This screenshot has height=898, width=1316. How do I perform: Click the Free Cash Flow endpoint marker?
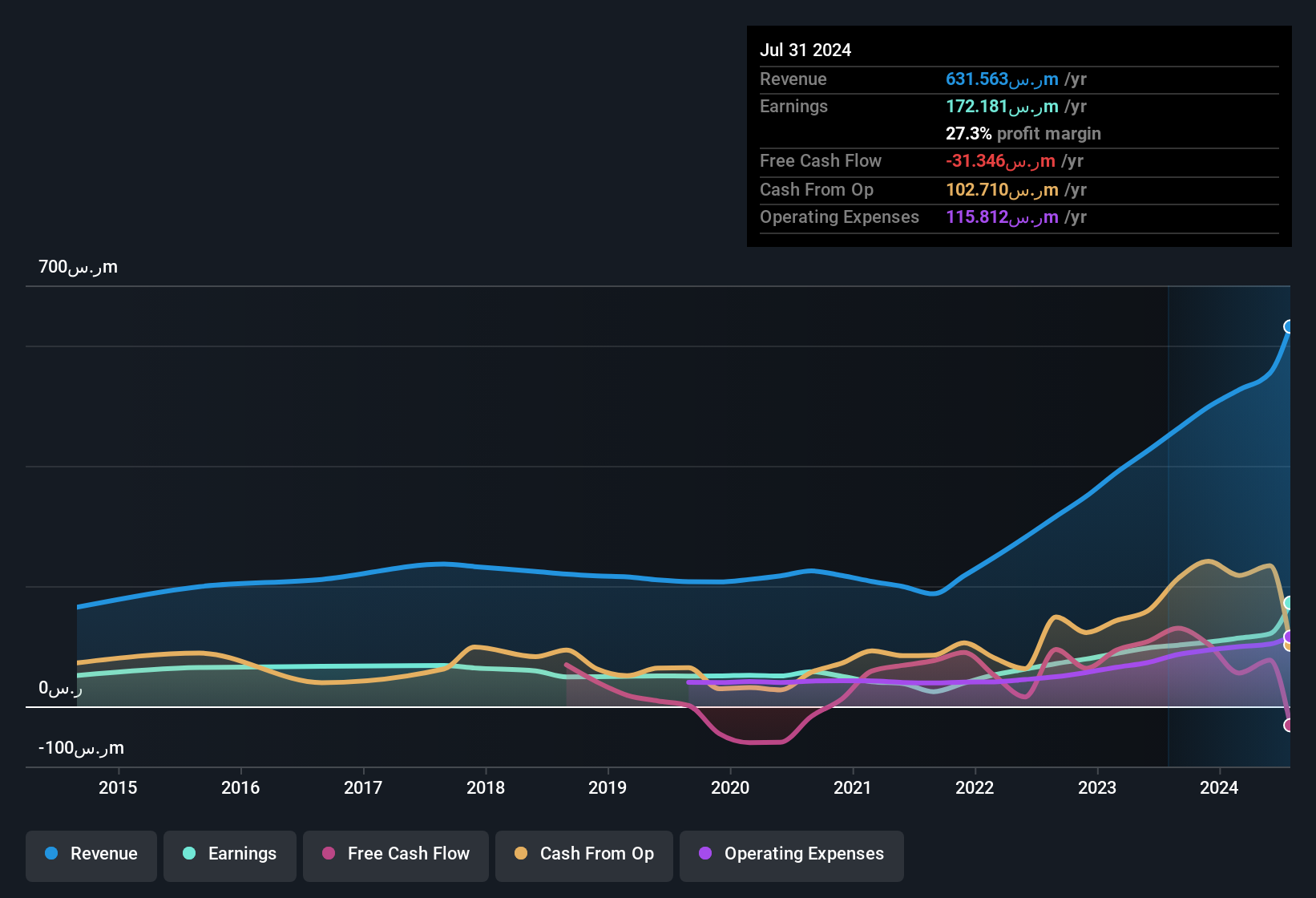1289,726
